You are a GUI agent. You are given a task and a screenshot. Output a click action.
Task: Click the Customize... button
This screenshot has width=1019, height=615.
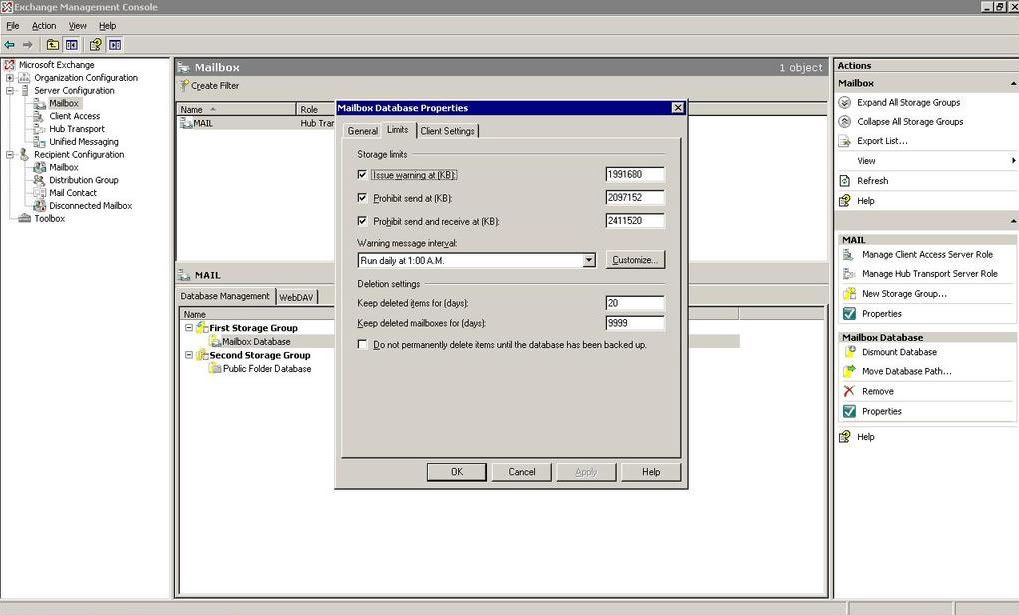coord(635,260)
